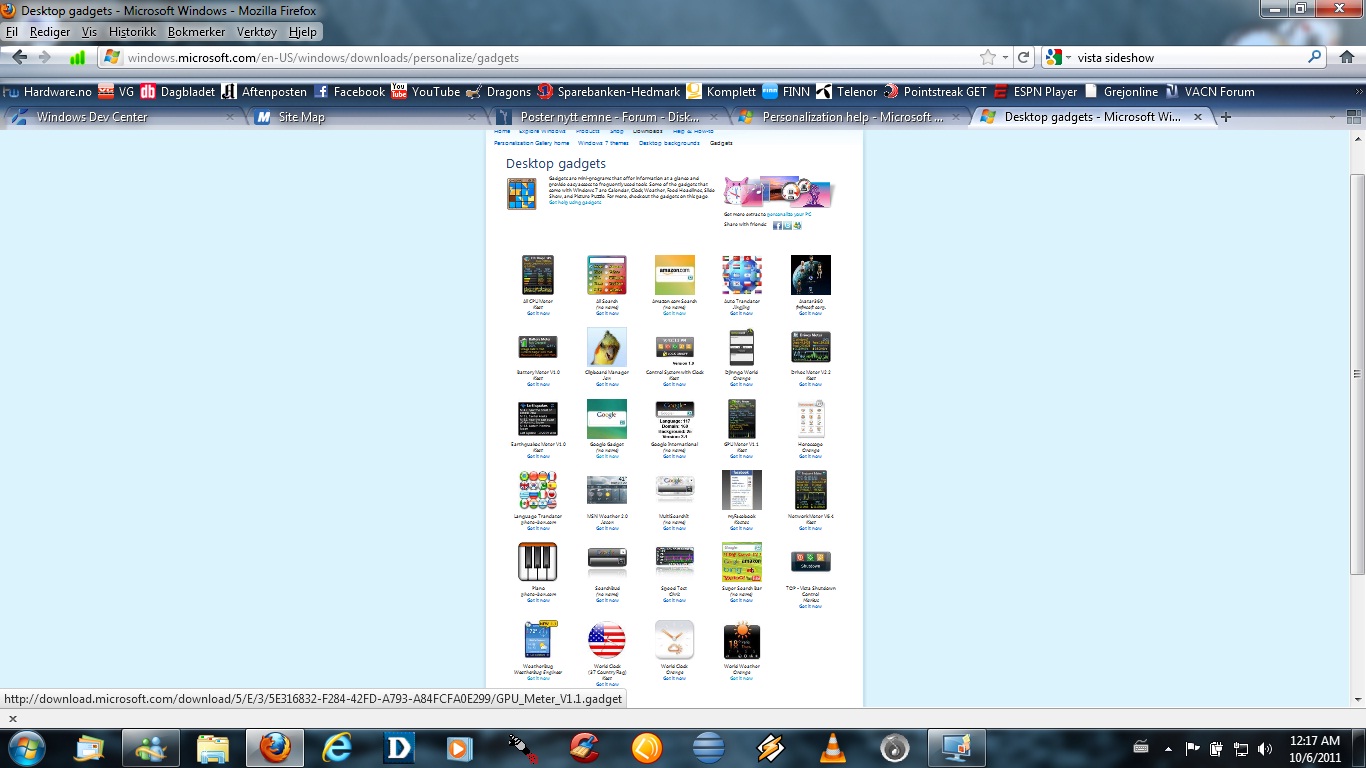Share the page via Facebook icon
This screenshot has height=768, width=1366.
pos(777,225)
